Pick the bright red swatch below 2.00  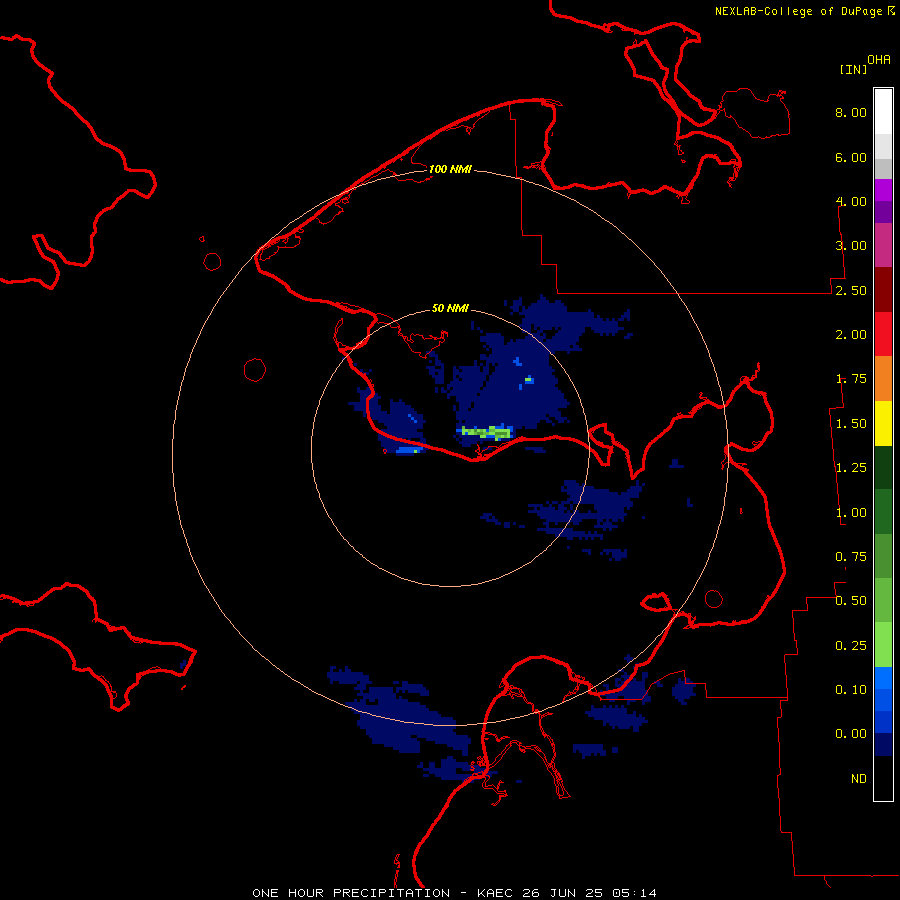(883, 334)
